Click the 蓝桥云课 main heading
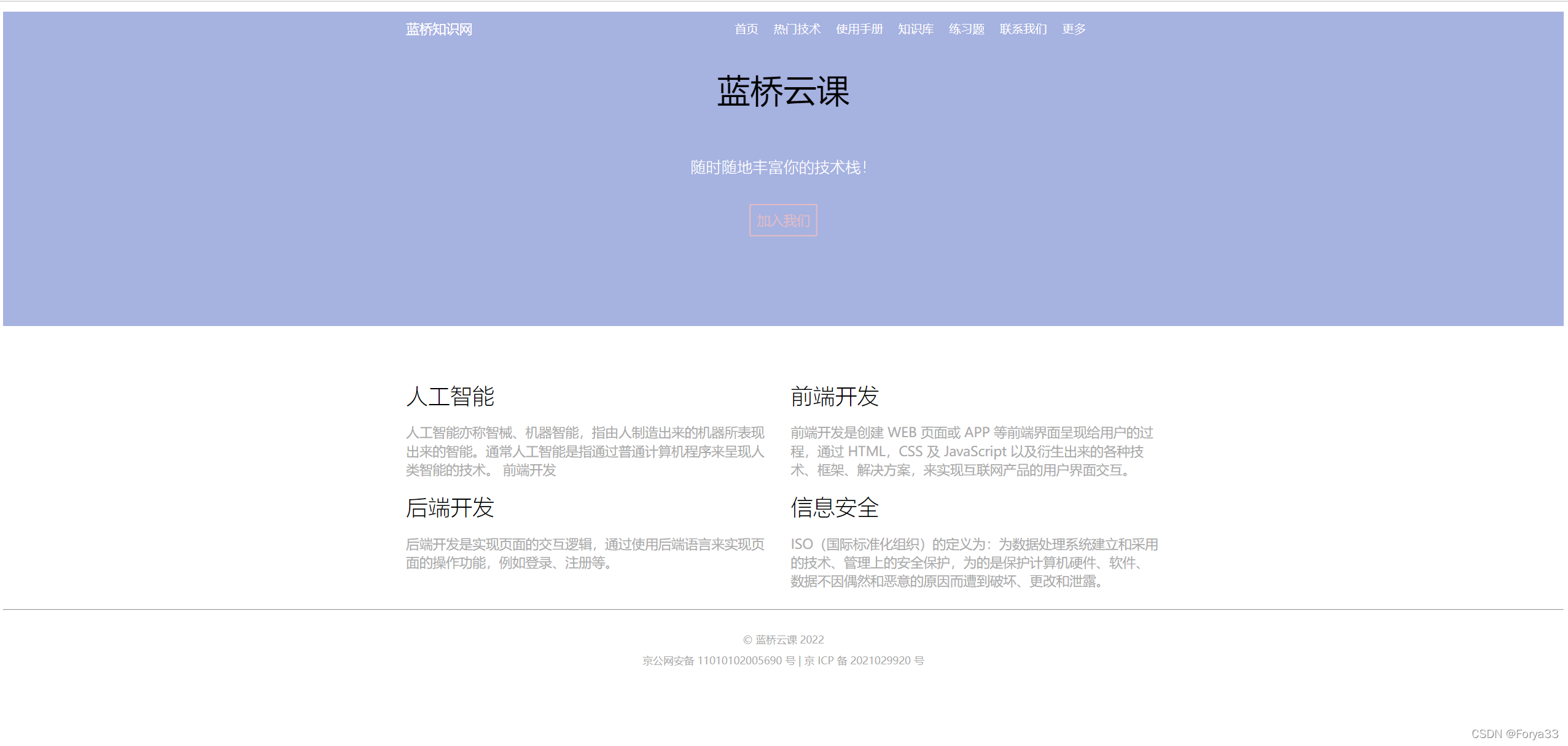The width and height of the screenshot is (1568, 746). [783, 92]
